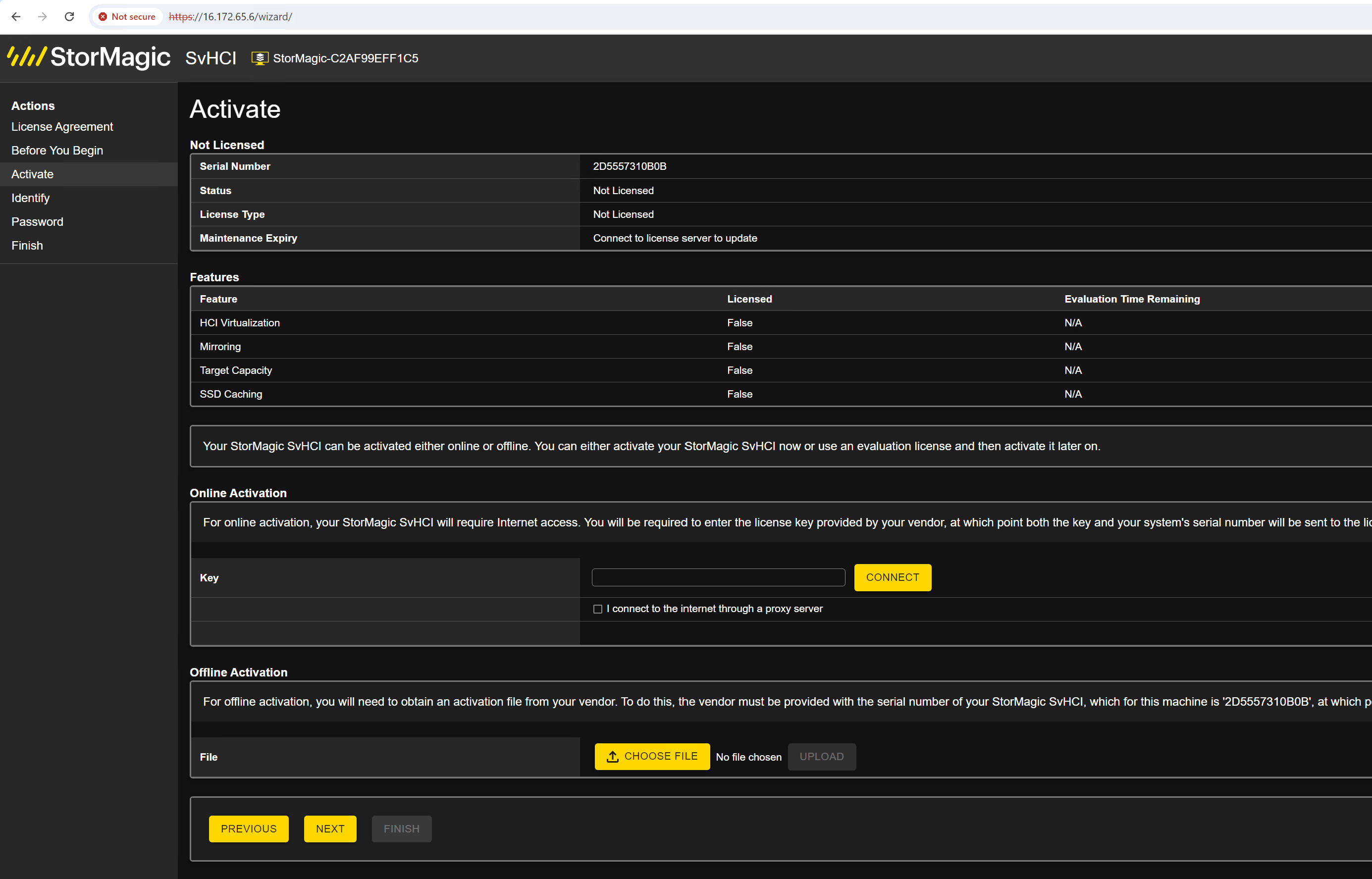Viewport: 1372px width, 879px height.
Task: Click the Serial Number row label
Action: point(235,166)
